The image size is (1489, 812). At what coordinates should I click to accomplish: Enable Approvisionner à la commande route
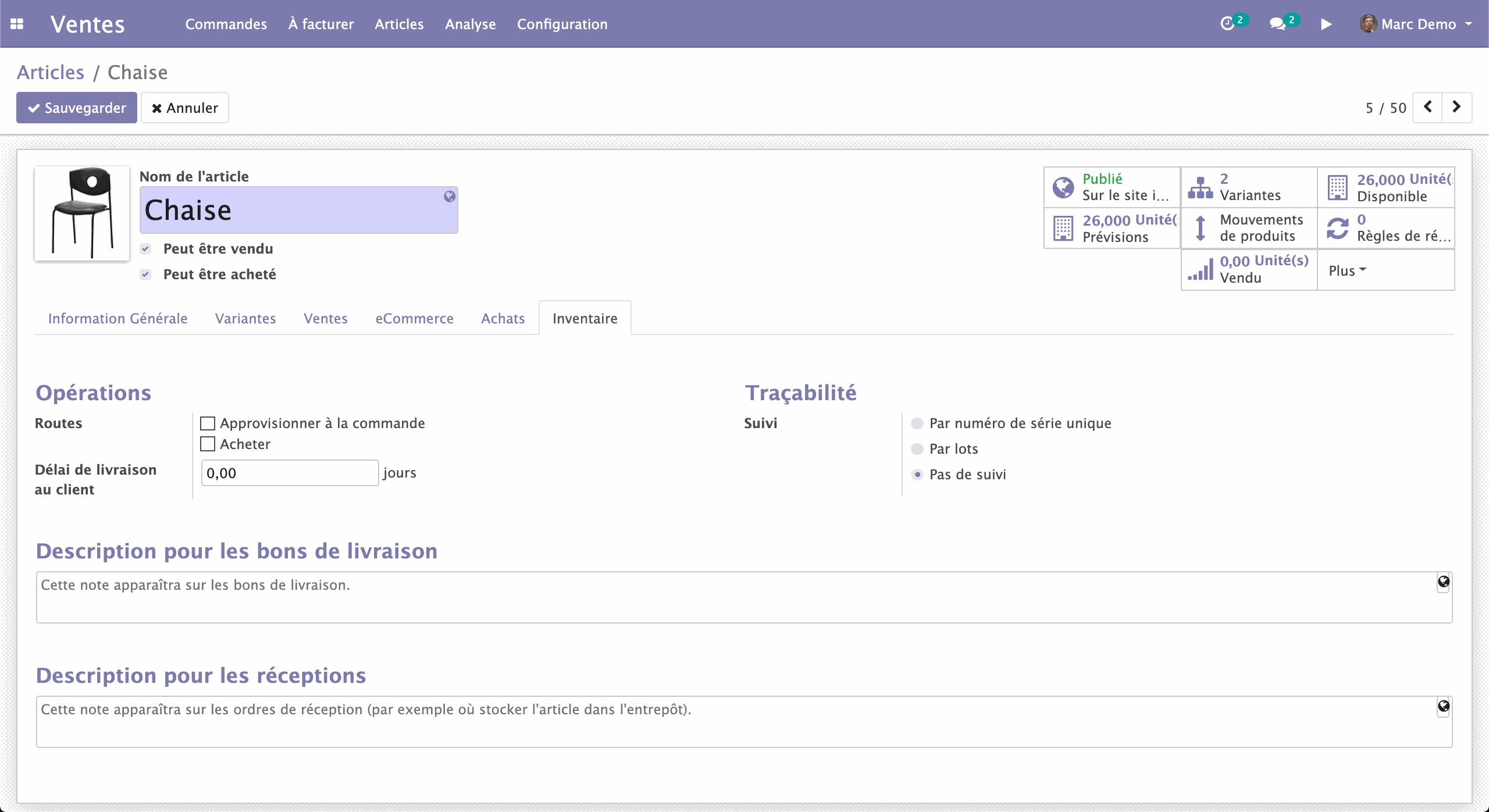(x=208, y=423)
